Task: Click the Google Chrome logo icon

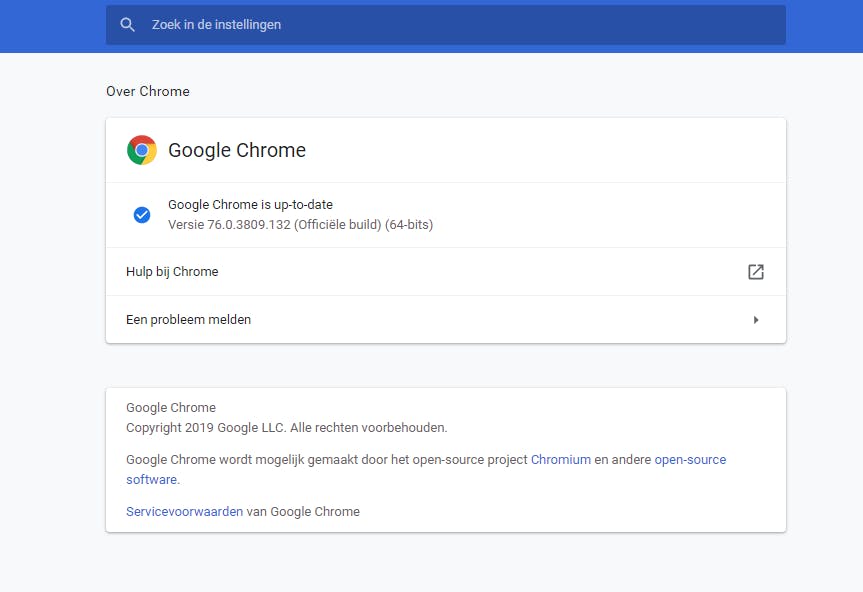Action: [142, 150]
